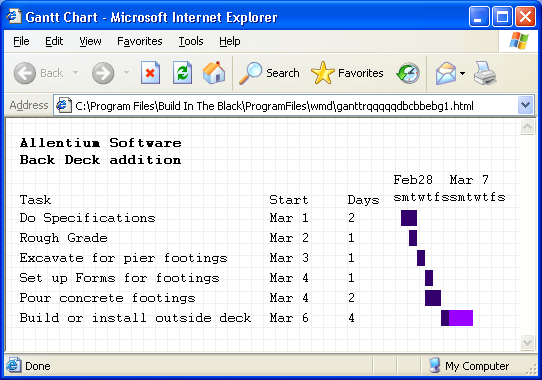The image size is (542, 380).
Task: Open the Search pane
Action: [x=269, y=73]
